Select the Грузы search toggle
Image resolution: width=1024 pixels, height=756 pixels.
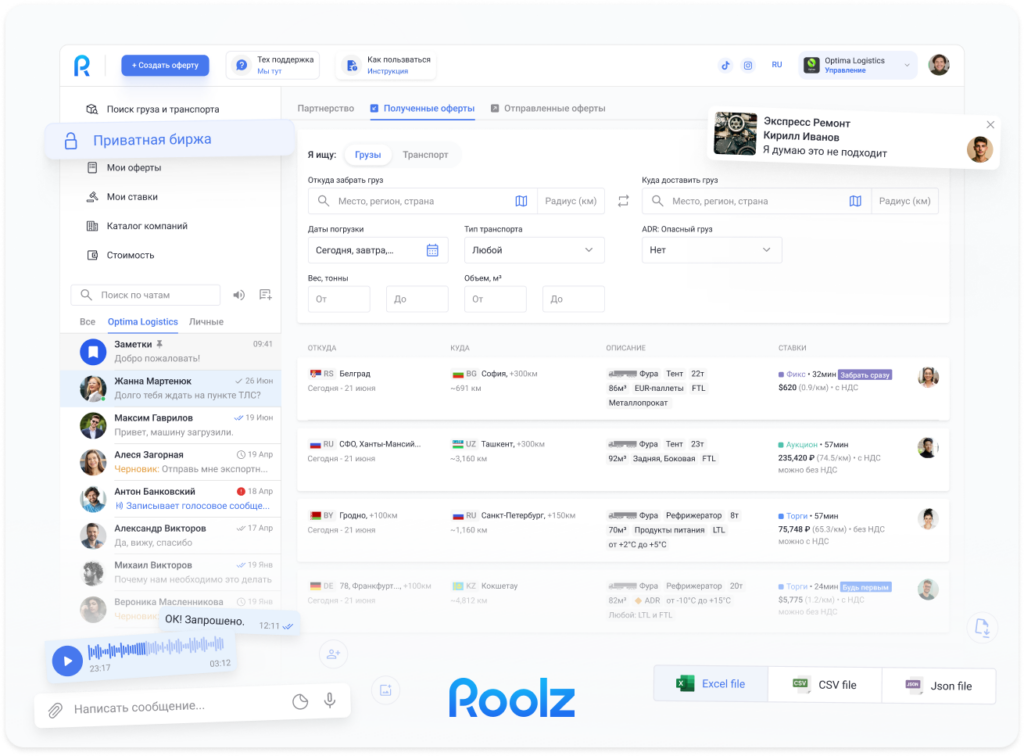tap(368, 155)
